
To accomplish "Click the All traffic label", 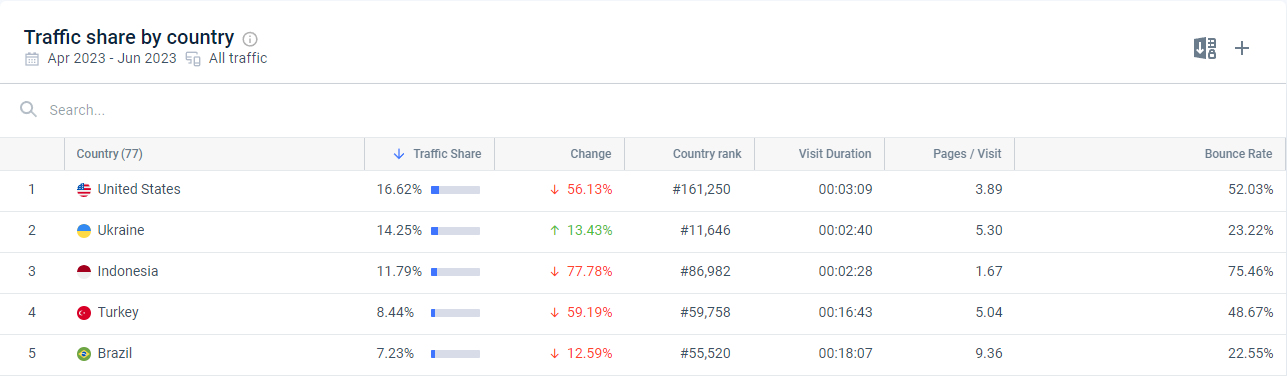I will (238, 58).
